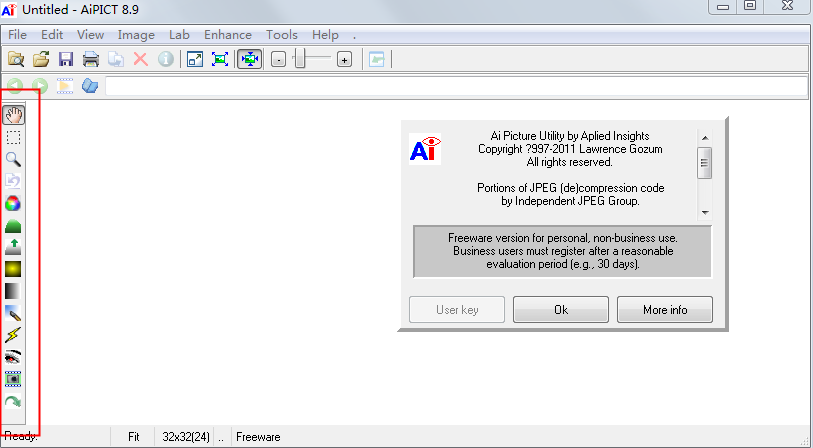Click the full screen image icon

pyautogui.click(x=220, y=59)
